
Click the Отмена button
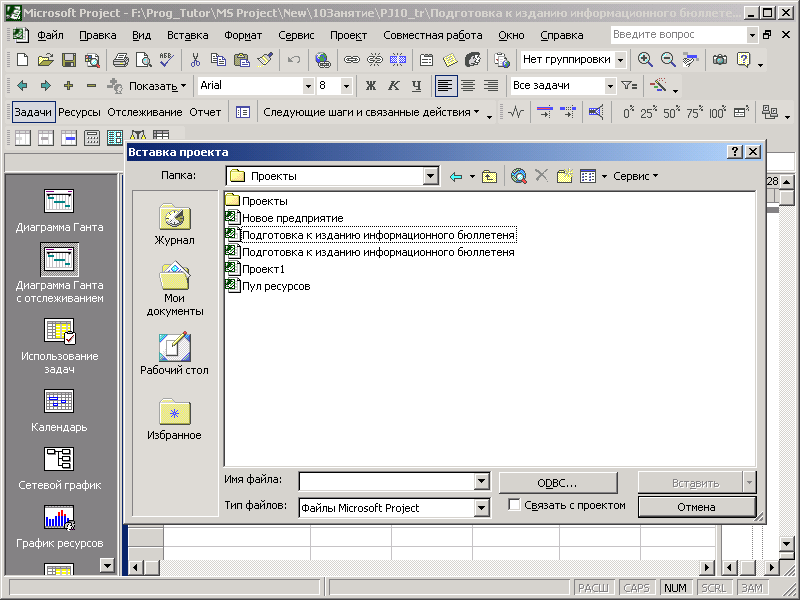click(696, 507)
